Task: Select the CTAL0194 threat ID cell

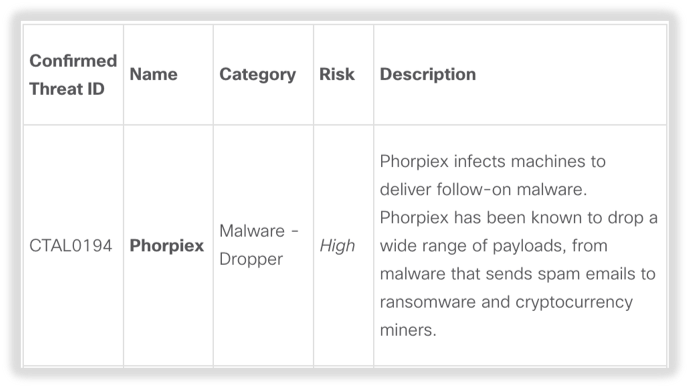Action: tap(71, 246)
